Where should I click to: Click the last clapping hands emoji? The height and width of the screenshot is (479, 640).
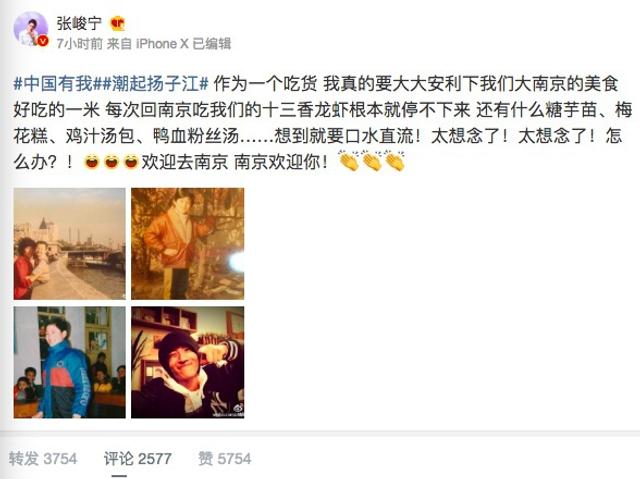[395, 161]
